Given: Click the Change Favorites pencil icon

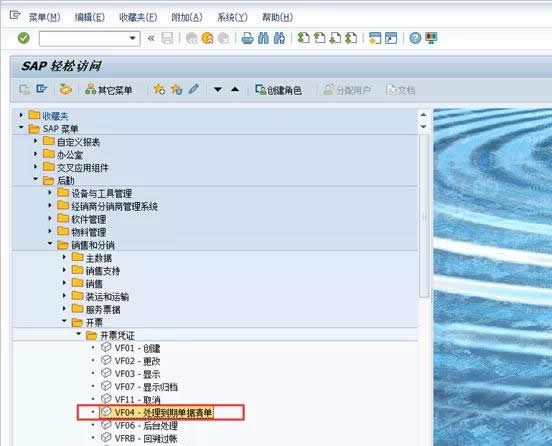Looking at the screenshot, I should 194,89.
